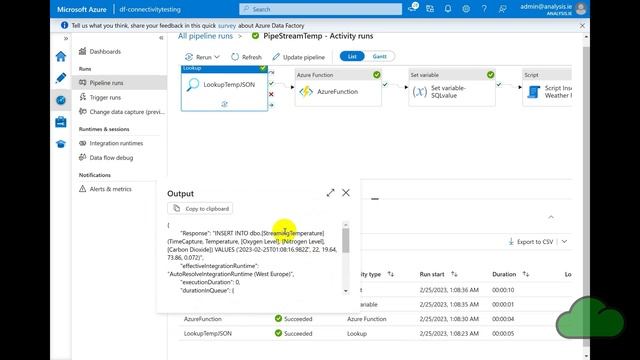
Task: Open the notifications bell icon
Action: [448, 9]
